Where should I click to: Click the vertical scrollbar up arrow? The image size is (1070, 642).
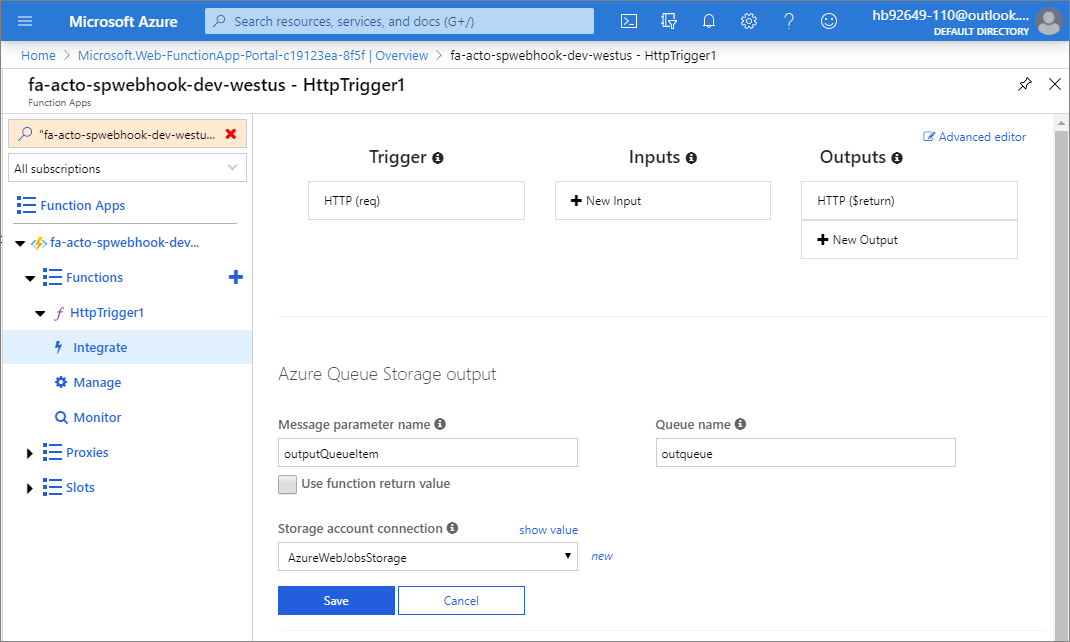pos(1061,123)
